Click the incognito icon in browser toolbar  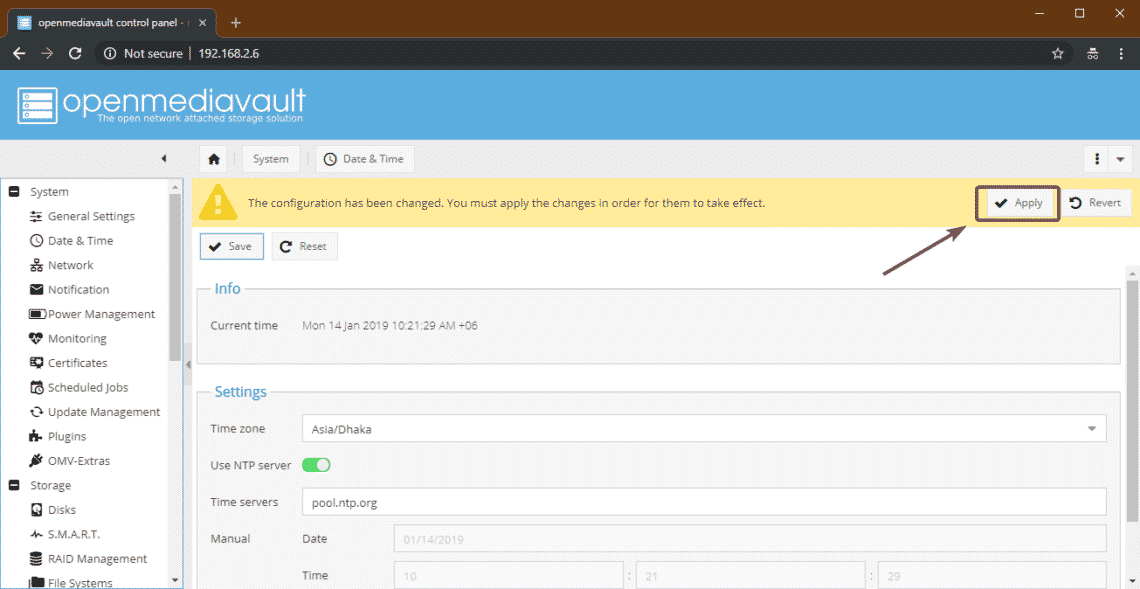[x=1092, y=53]
